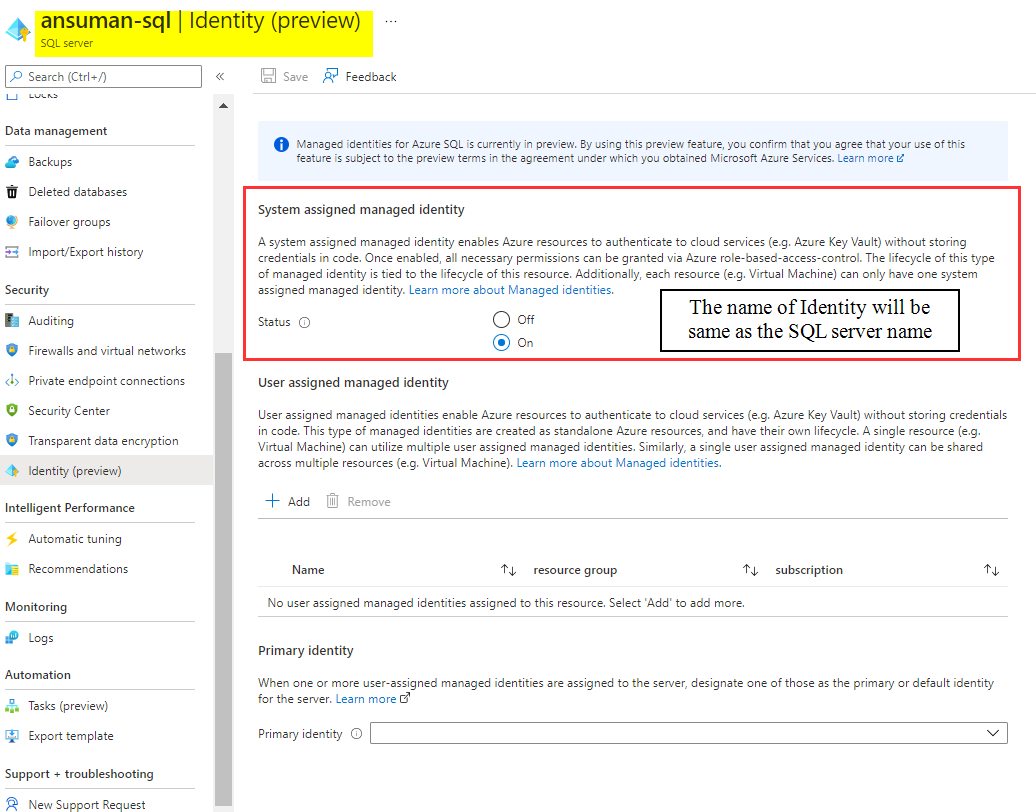The image size is (1036, 812).
Task: Click the Transparent data encryption shield icon
Action: tap(12, 440)
